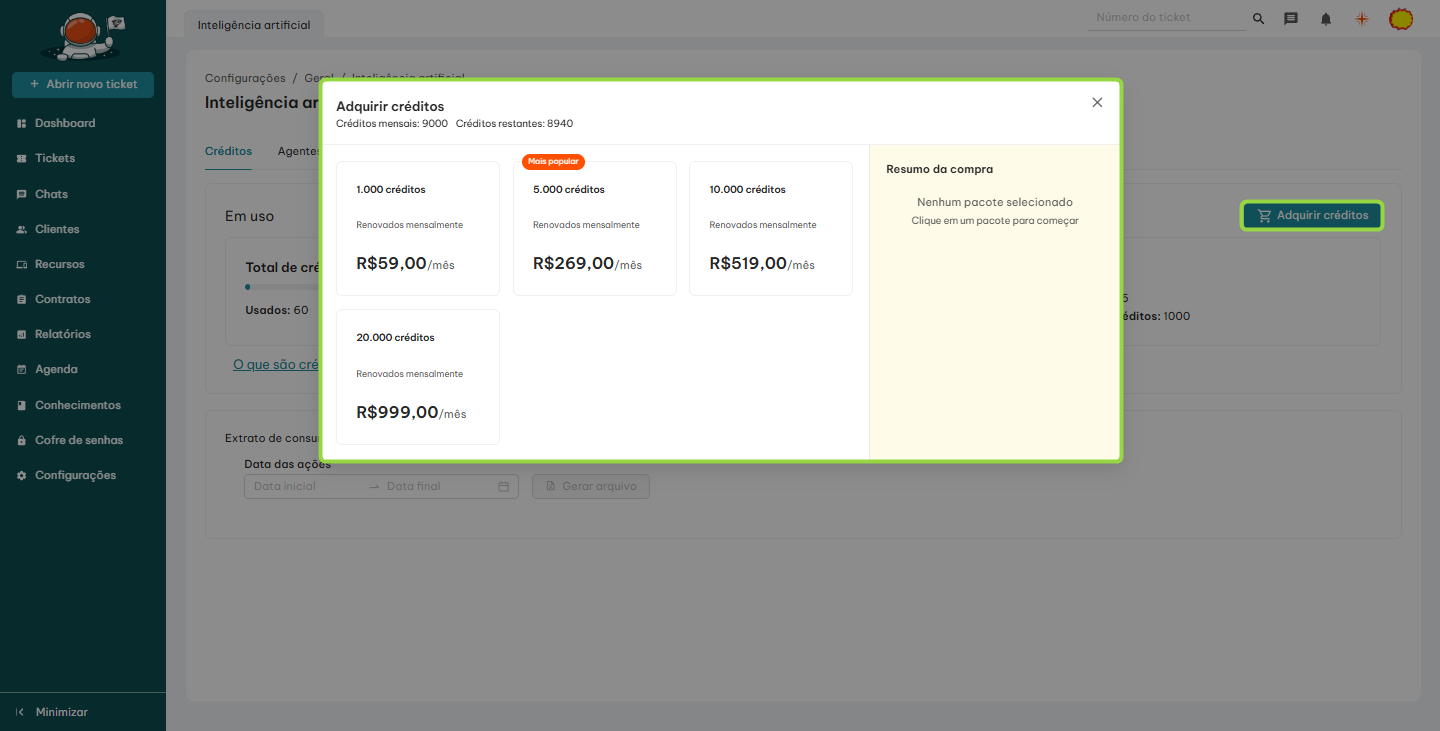Switch to the Créditos tab

tap(228, 151)
